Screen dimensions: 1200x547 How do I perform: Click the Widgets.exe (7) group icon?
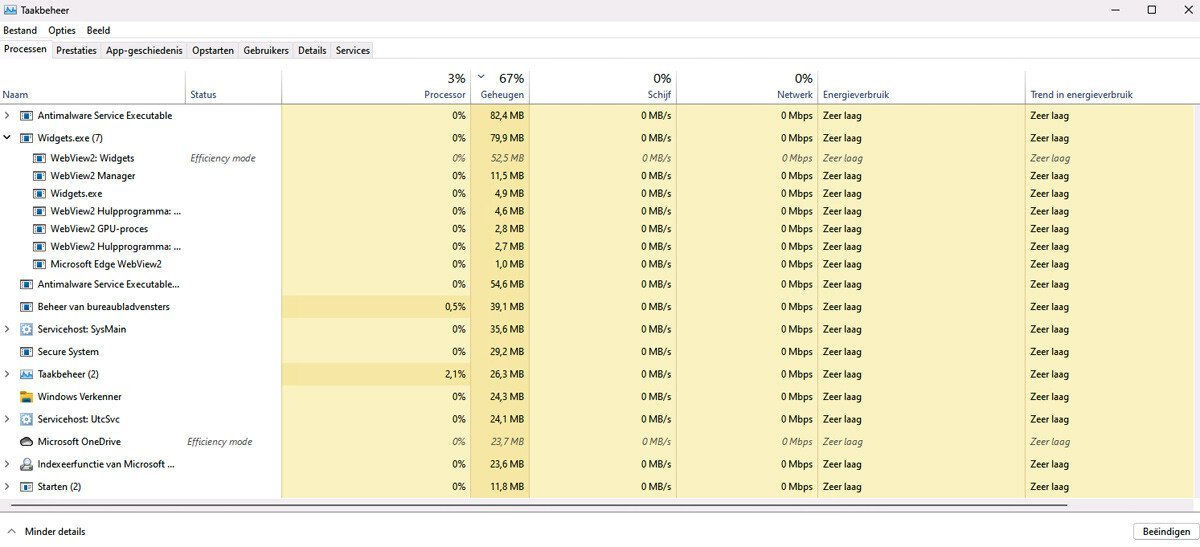click(x=26, y=138)
